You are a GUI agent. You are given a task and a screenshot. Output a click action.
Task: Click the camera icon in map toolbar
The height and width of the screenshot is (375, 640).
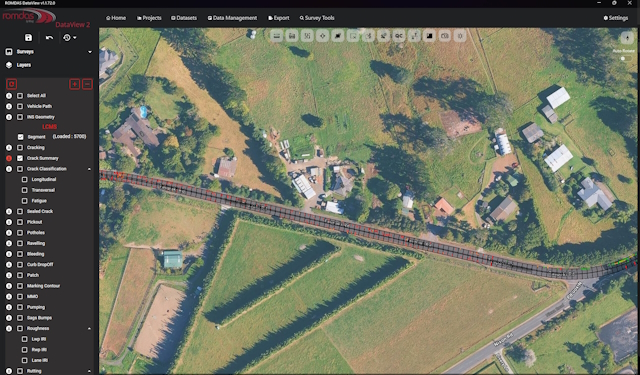pos(445,36)
